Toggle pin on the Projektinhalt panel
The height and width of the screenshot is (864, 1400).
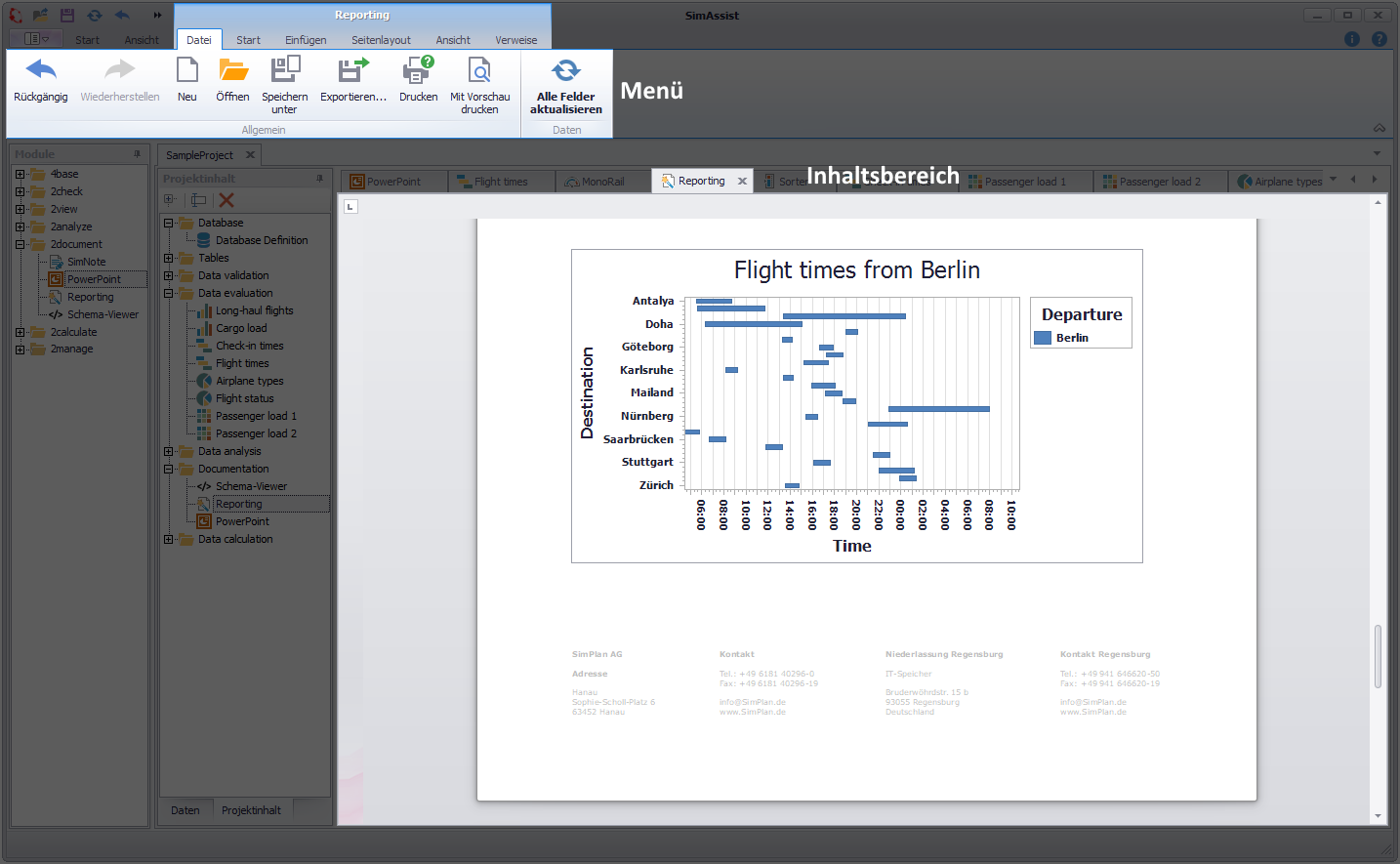tap(319, 178)
